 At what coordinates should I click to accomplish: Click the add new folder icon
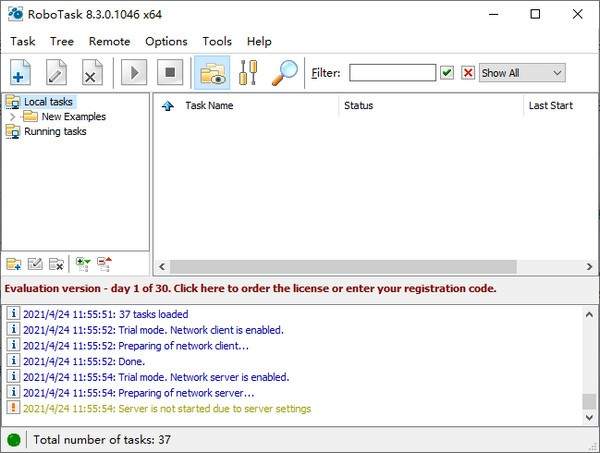pos(13,264)
